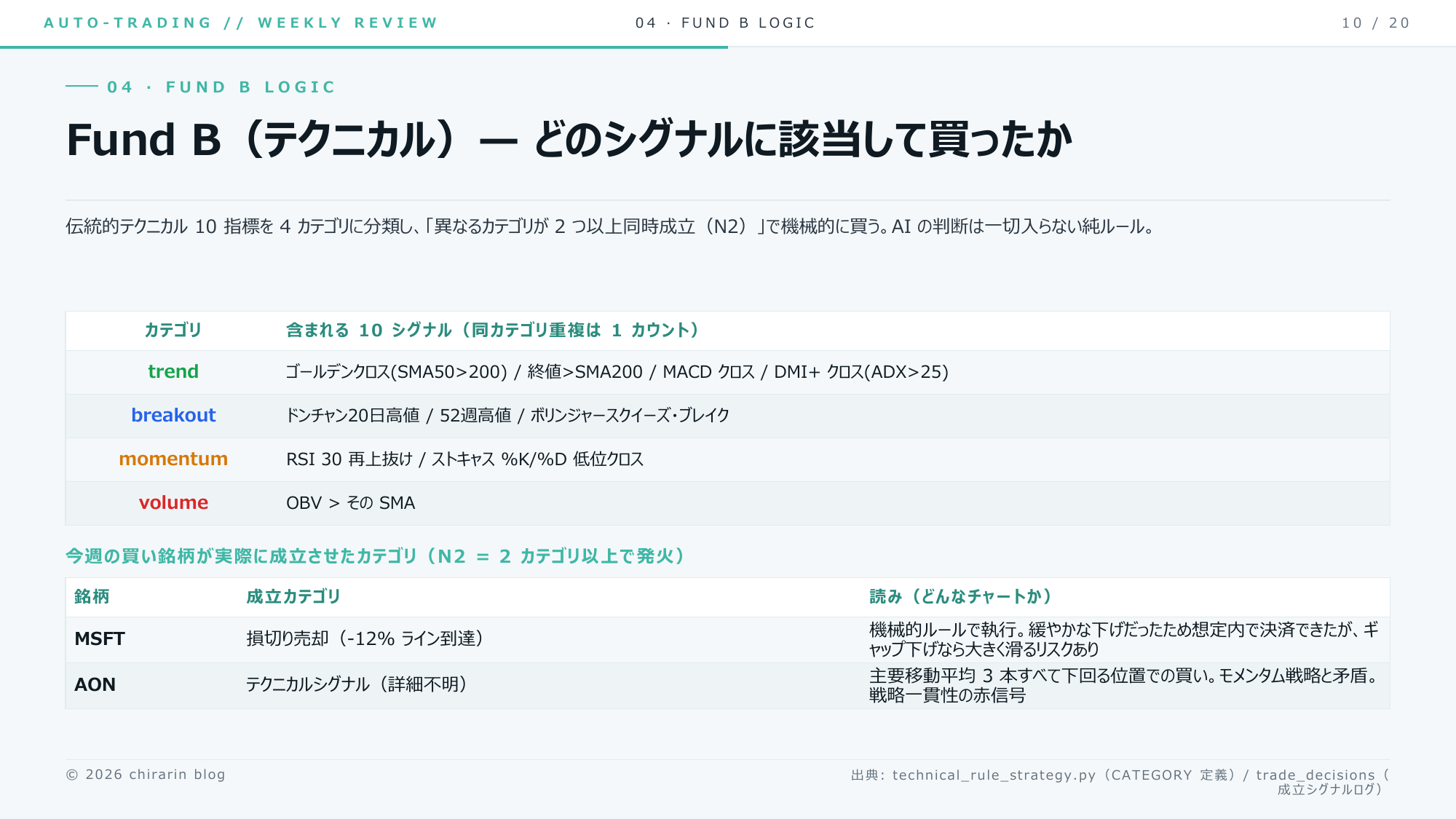This screenshot has height=819, width=1456.
Task: Click the description paragraph starting with '伝統的テクニカル'
Action: point(610,226)
